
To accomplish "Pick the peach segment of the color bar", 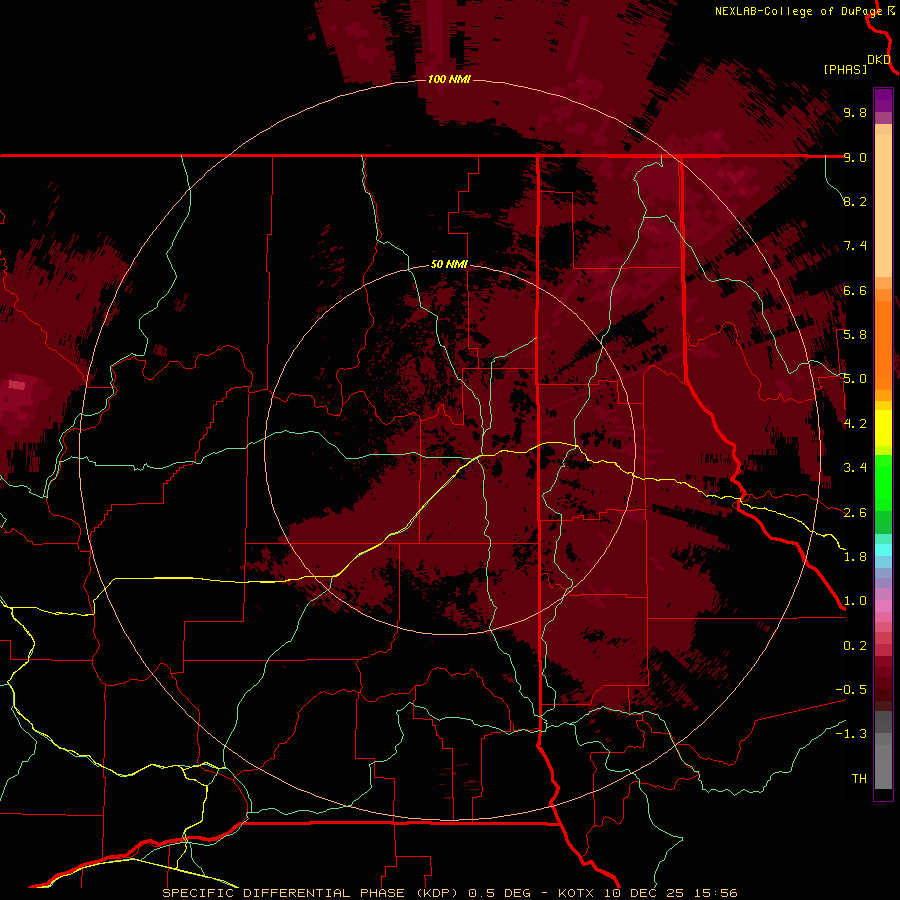I will pyautogui.click(x=883, y=207).
